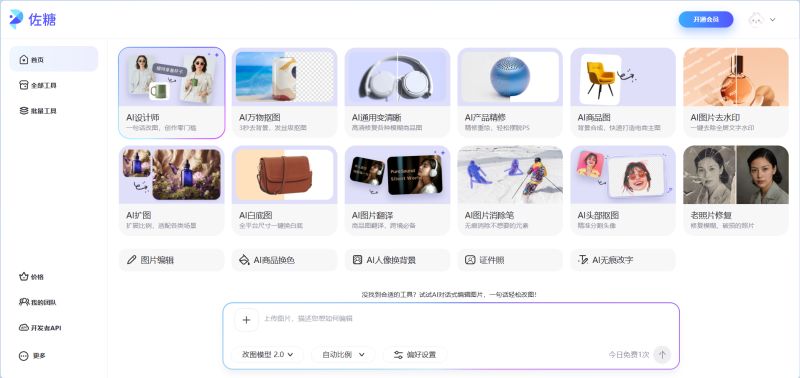The height and width of the screenshot is (378, 800).
Task: Open the AI图片去水印 perfume thumbnail
Action: 736,77
